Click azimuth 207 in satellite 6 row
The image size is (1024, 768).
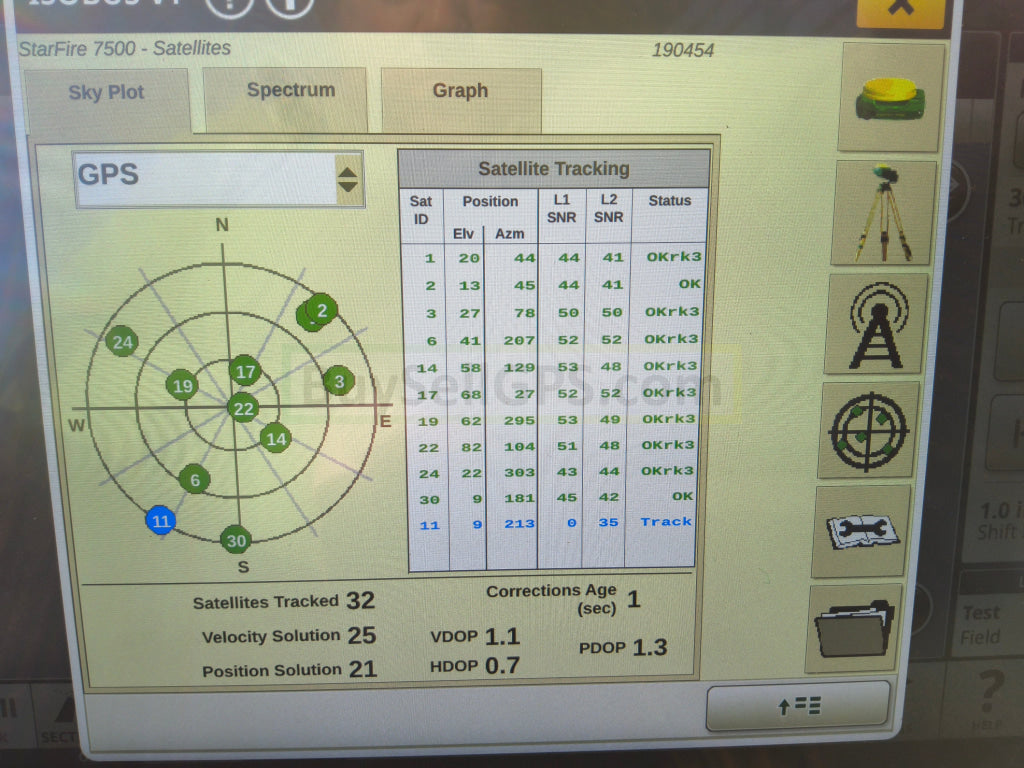[519, 340]
